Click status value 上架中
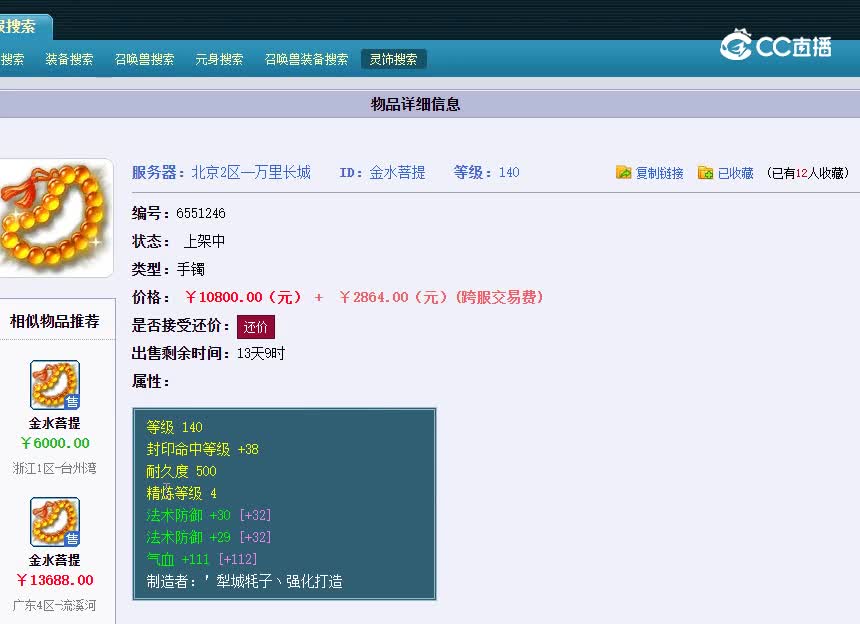Image resolution: width=860 pixels, height=624 pixels. coord(204,241)
